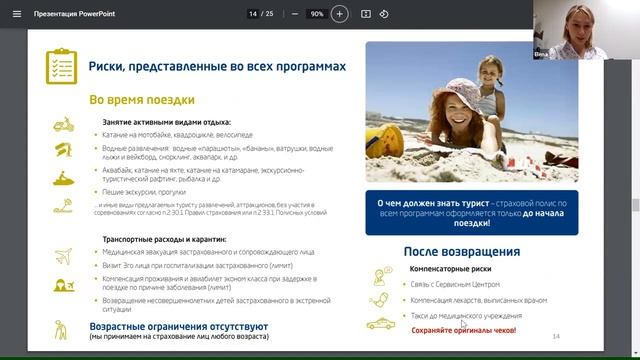This screenshot has width=640, height=360.
Task: Click the water parachute activity icon
Action: (63, 150)
